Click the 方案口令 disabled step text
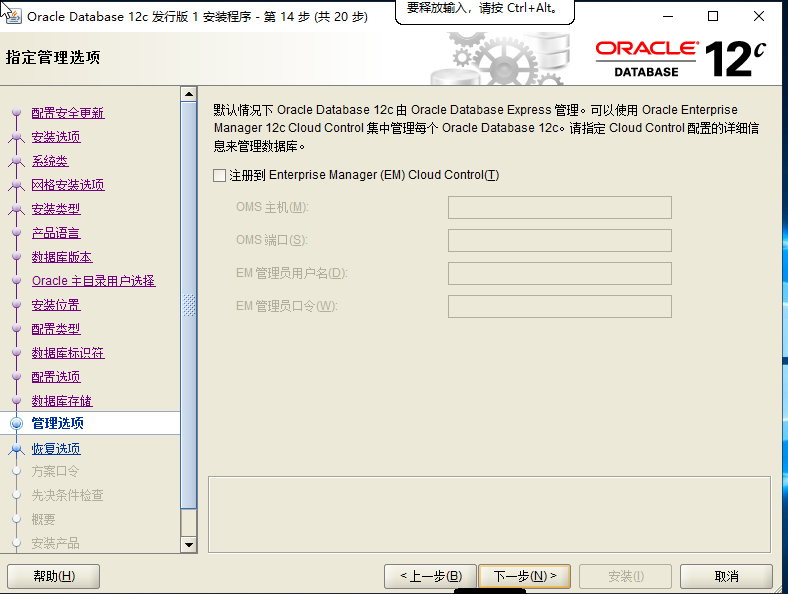Screen dimensions: 788x594 pyautogui.click(x=55, y=471)
